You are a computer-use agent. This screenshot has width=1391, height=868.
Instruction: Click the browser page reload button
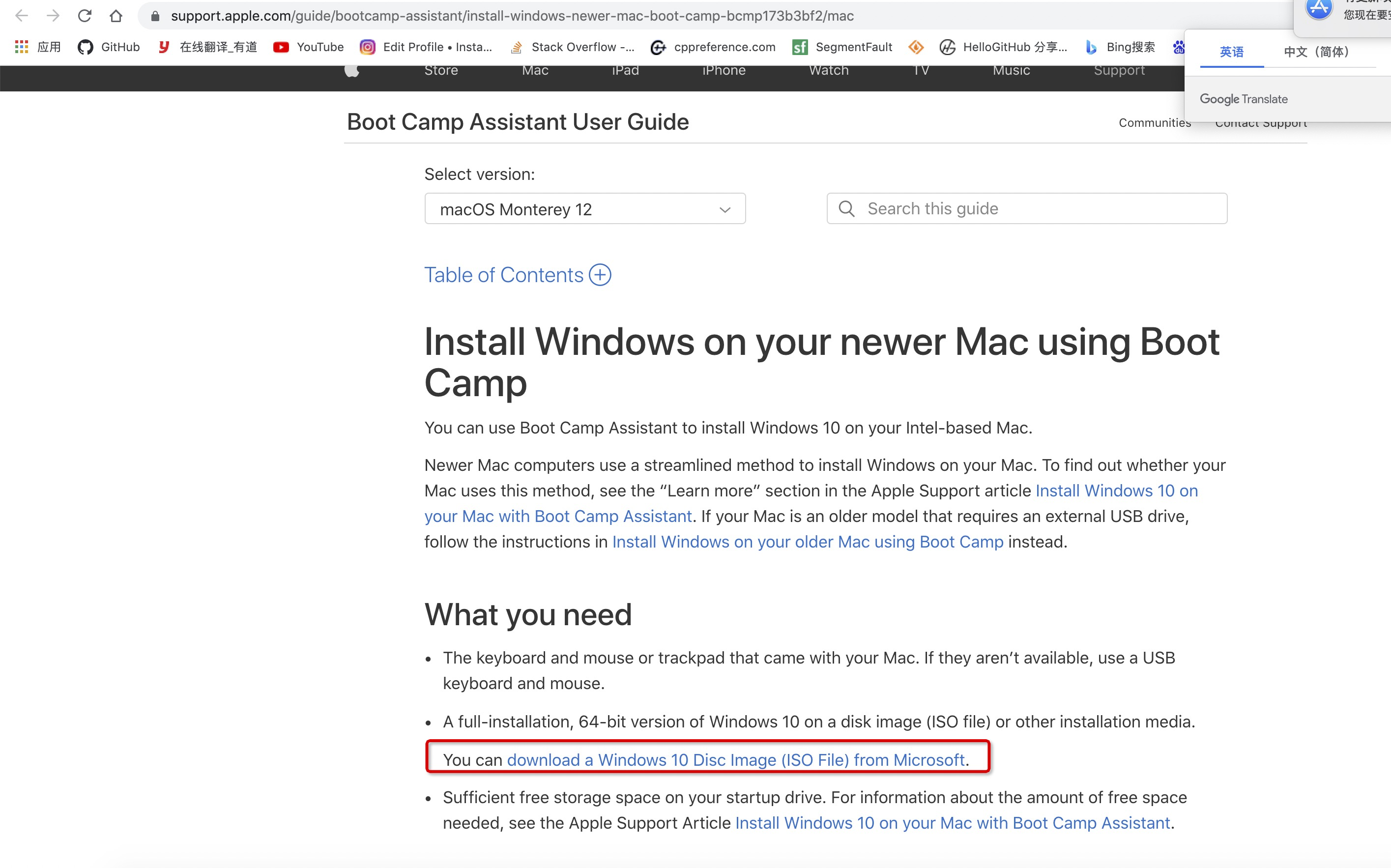coord(84,15)
